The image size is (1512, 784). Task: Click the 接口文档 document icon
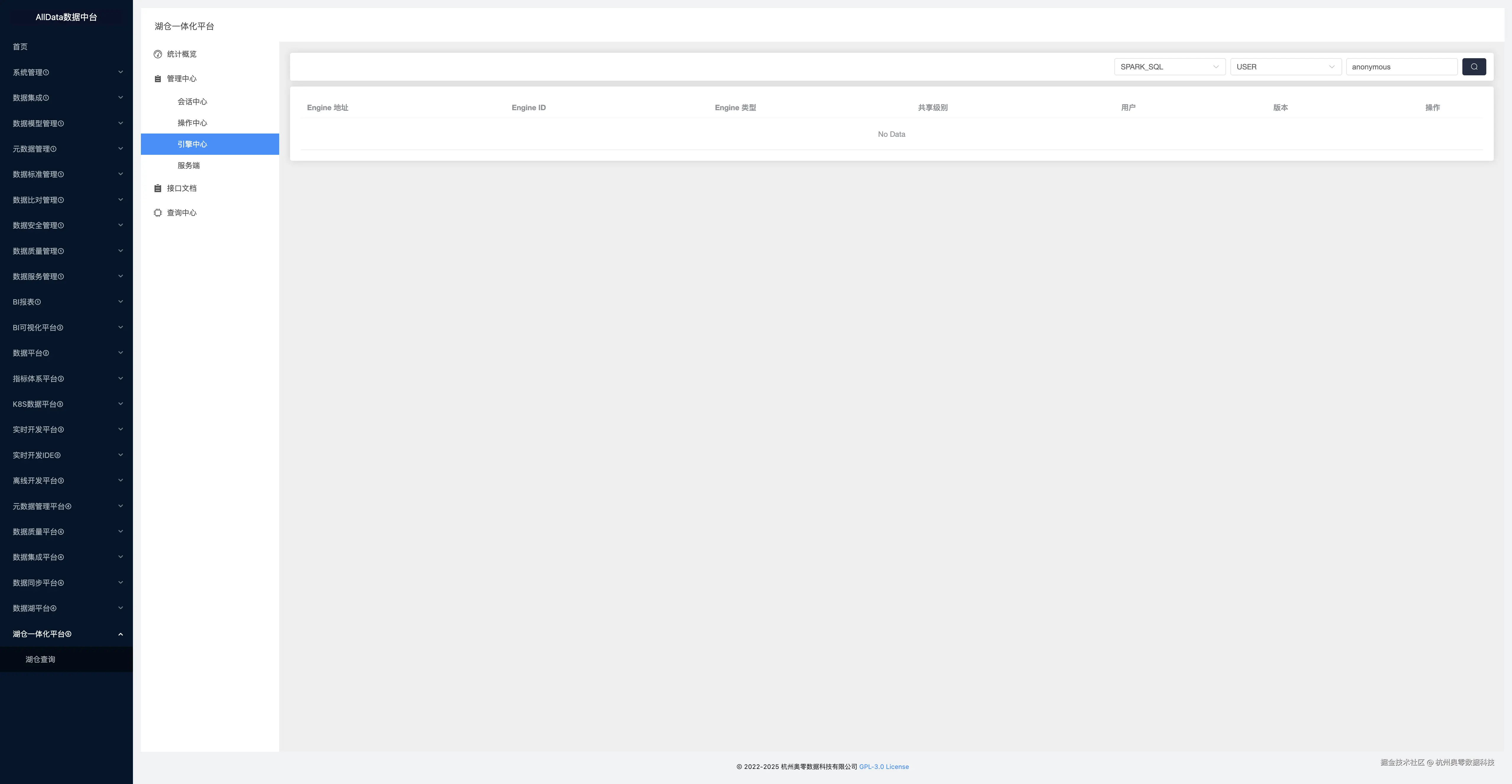click(x=158, y=188)
